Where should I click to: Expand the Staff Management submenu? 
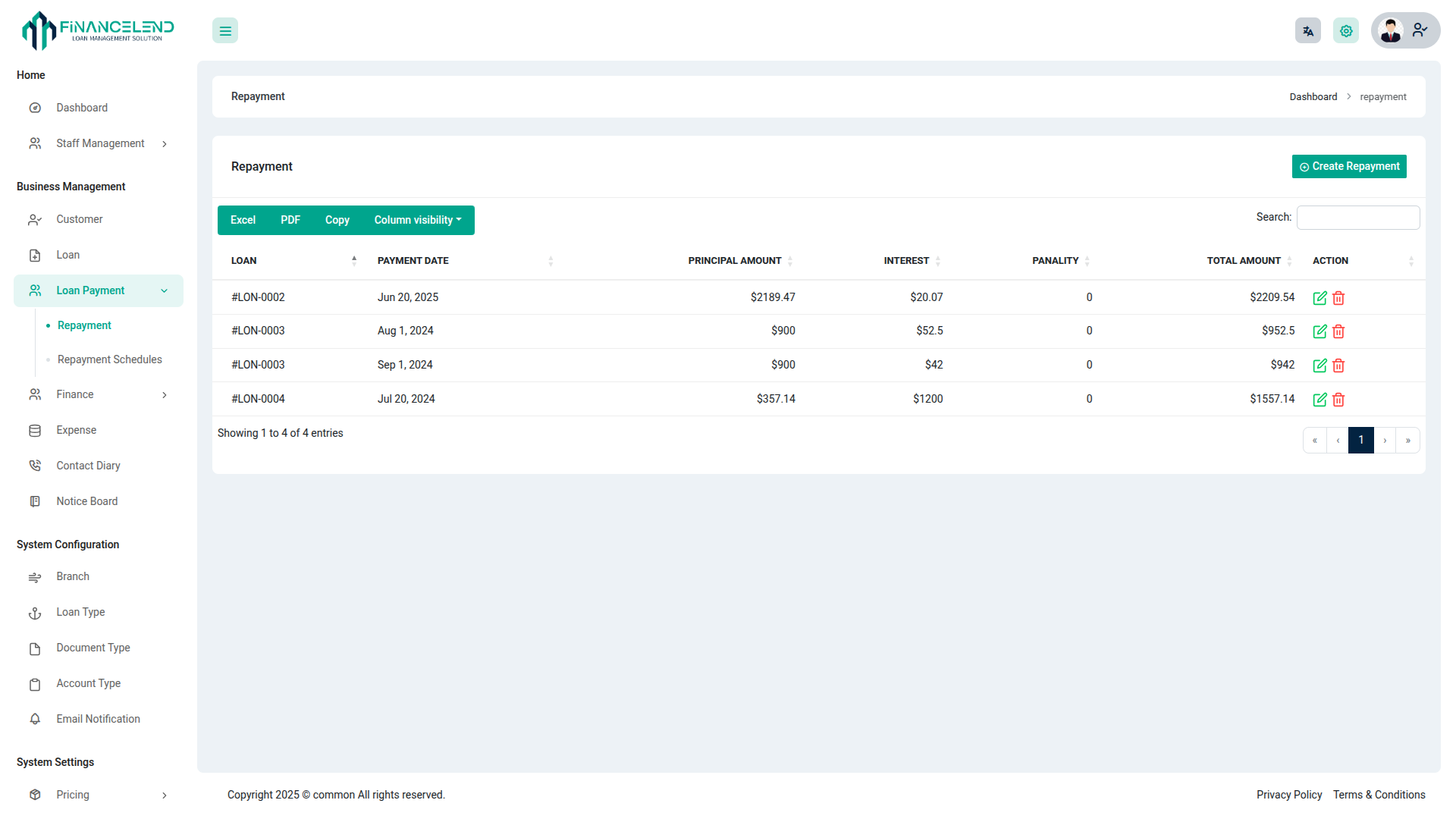100,143
